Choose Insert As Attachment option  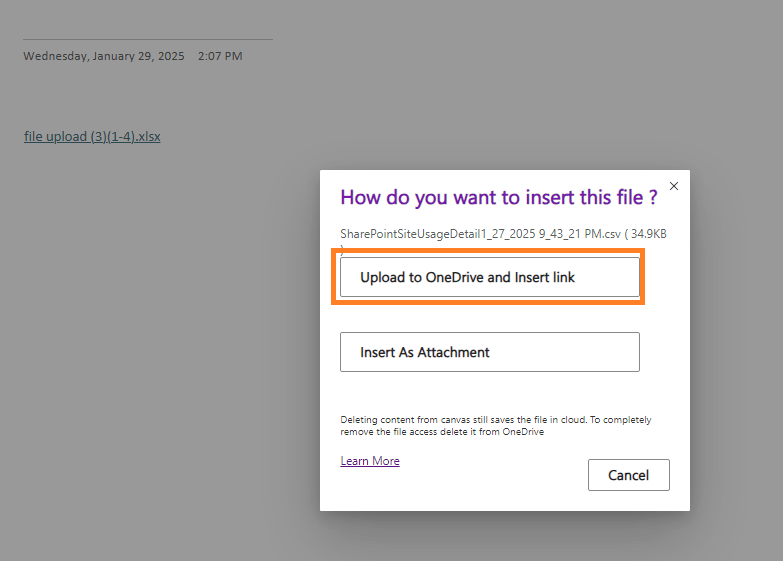click(x=489, y=352)
